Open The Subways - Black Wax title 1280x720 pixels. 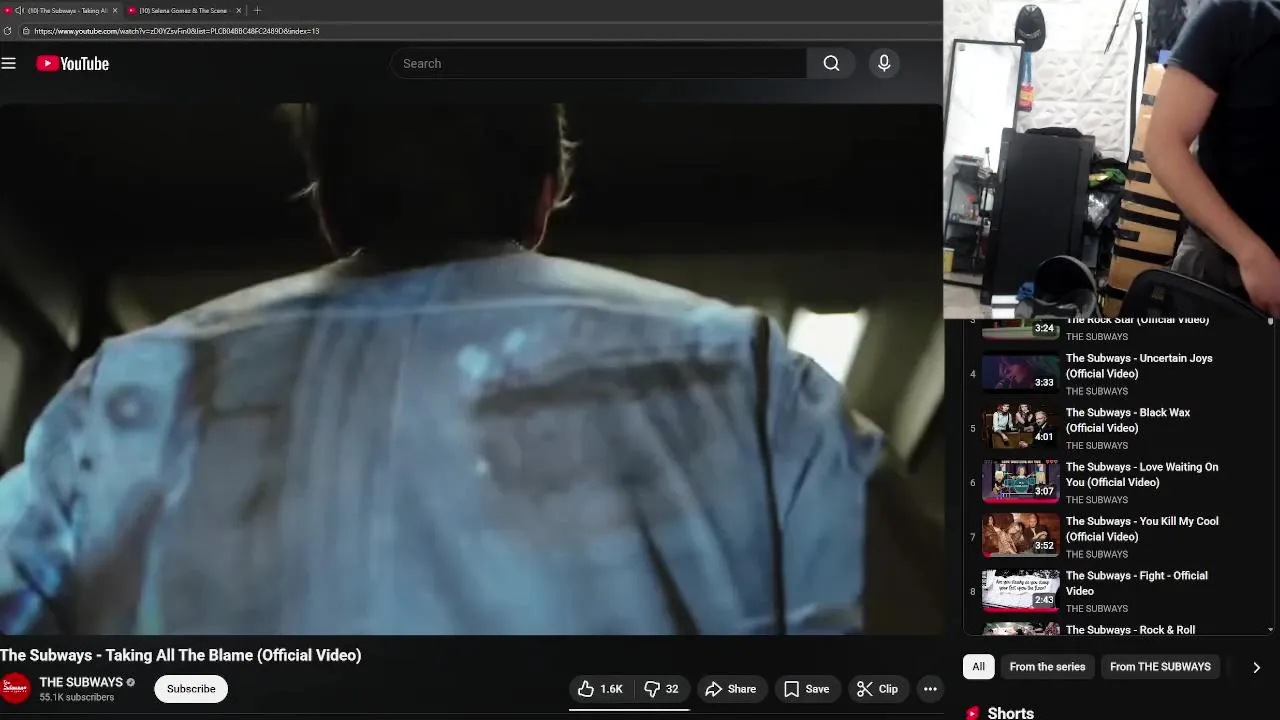click(1128, 420)
